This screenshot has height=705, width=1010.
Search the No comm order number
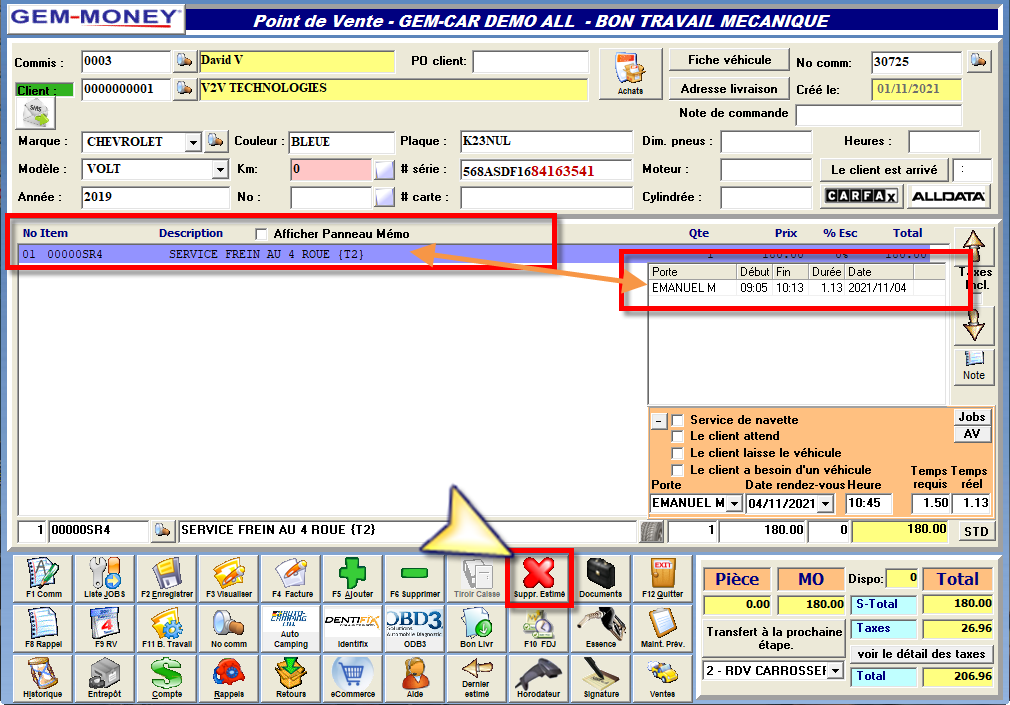coord(978,61)
